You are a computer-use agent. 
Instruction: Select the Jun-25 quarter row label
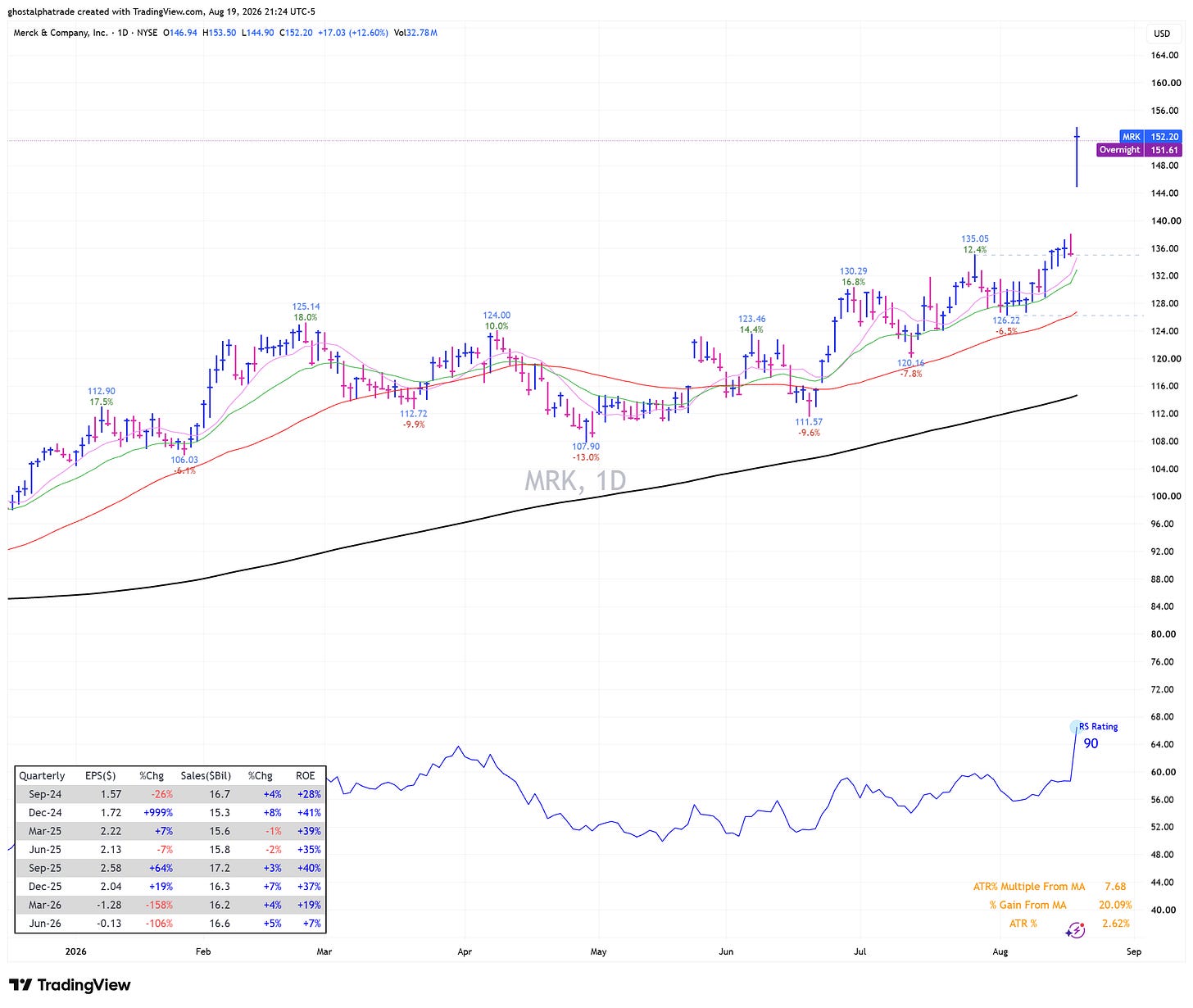pyautogui.click(x=47, y=850)
